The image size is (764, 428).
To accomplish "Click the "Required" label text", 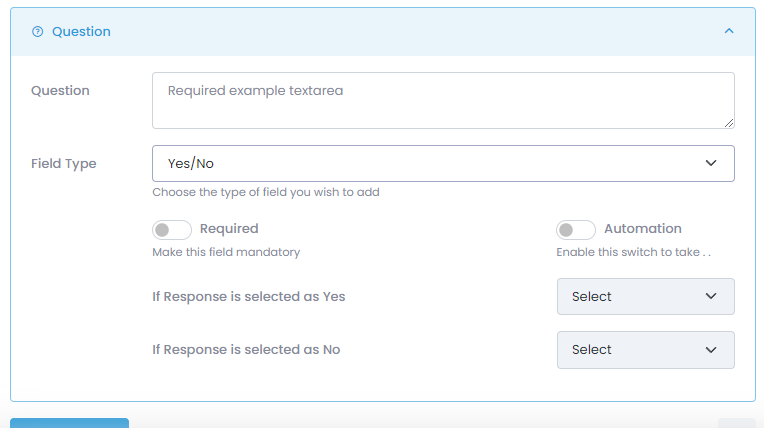I will (229, 229).
